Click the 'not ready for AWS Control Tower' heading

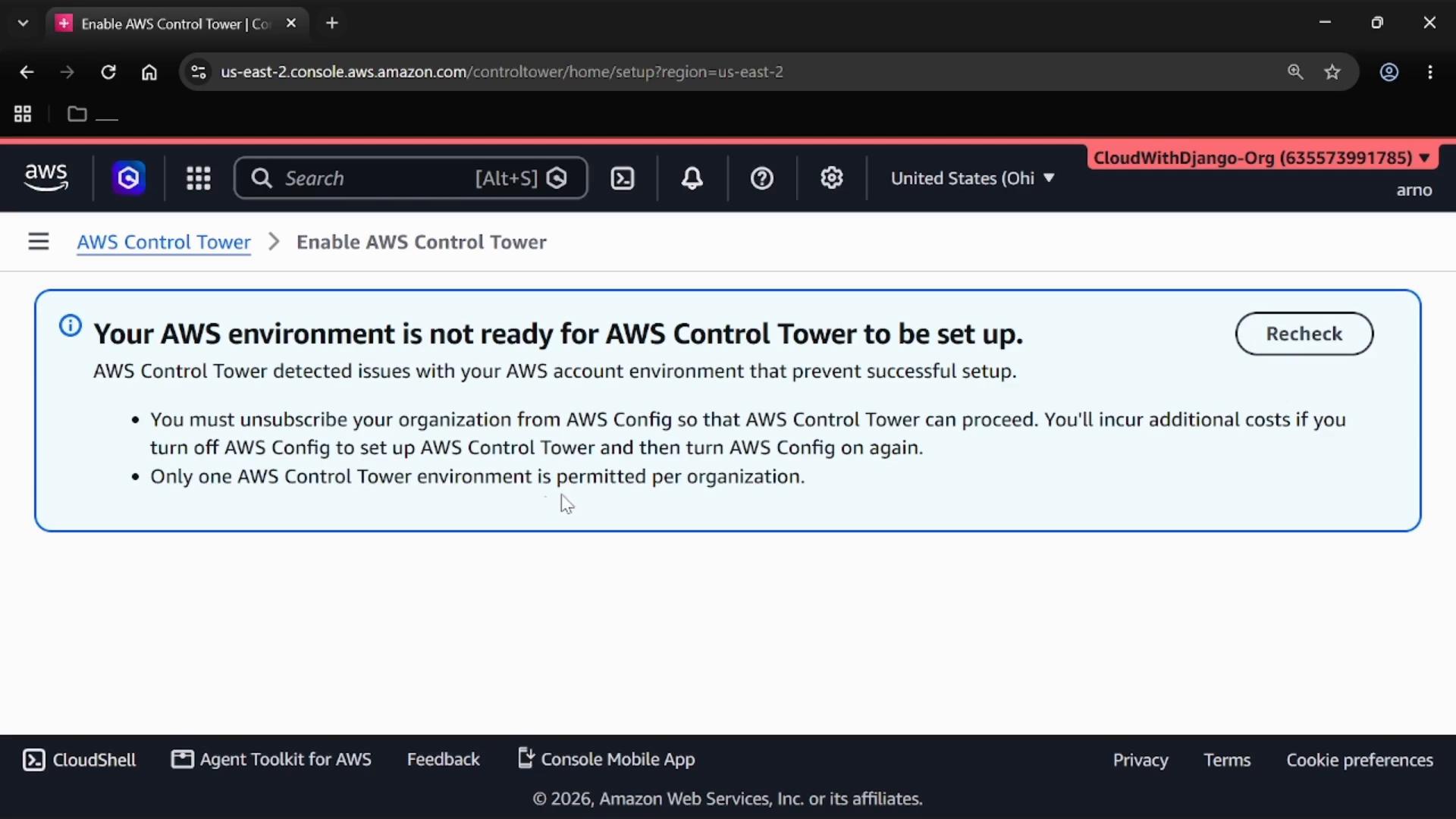click(x=559, y=334)
